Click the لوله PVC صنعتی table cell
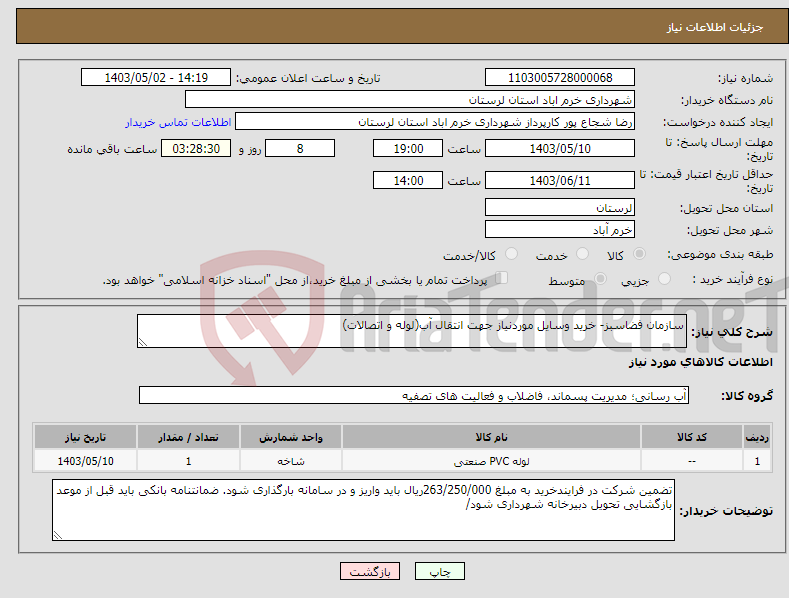Screen dimensions: 789x598 coord(492,461)
